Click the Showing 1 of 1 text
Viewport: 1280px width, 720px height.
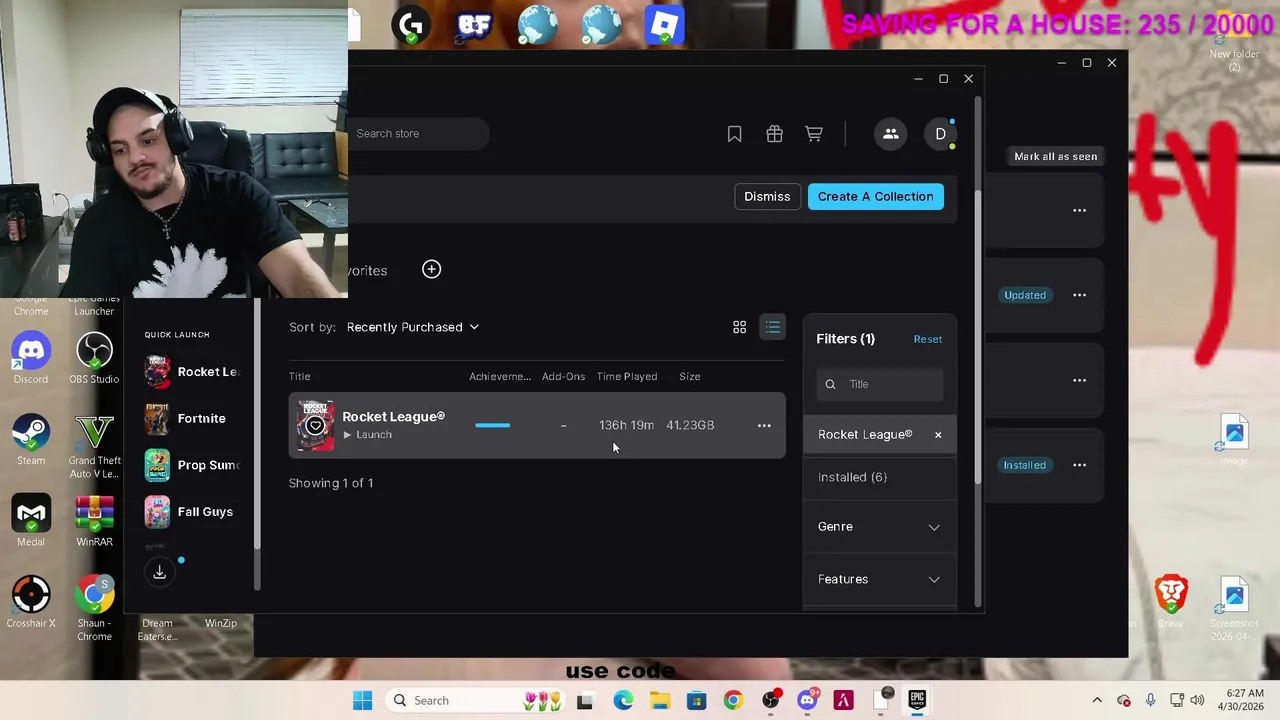coord(331,483)
